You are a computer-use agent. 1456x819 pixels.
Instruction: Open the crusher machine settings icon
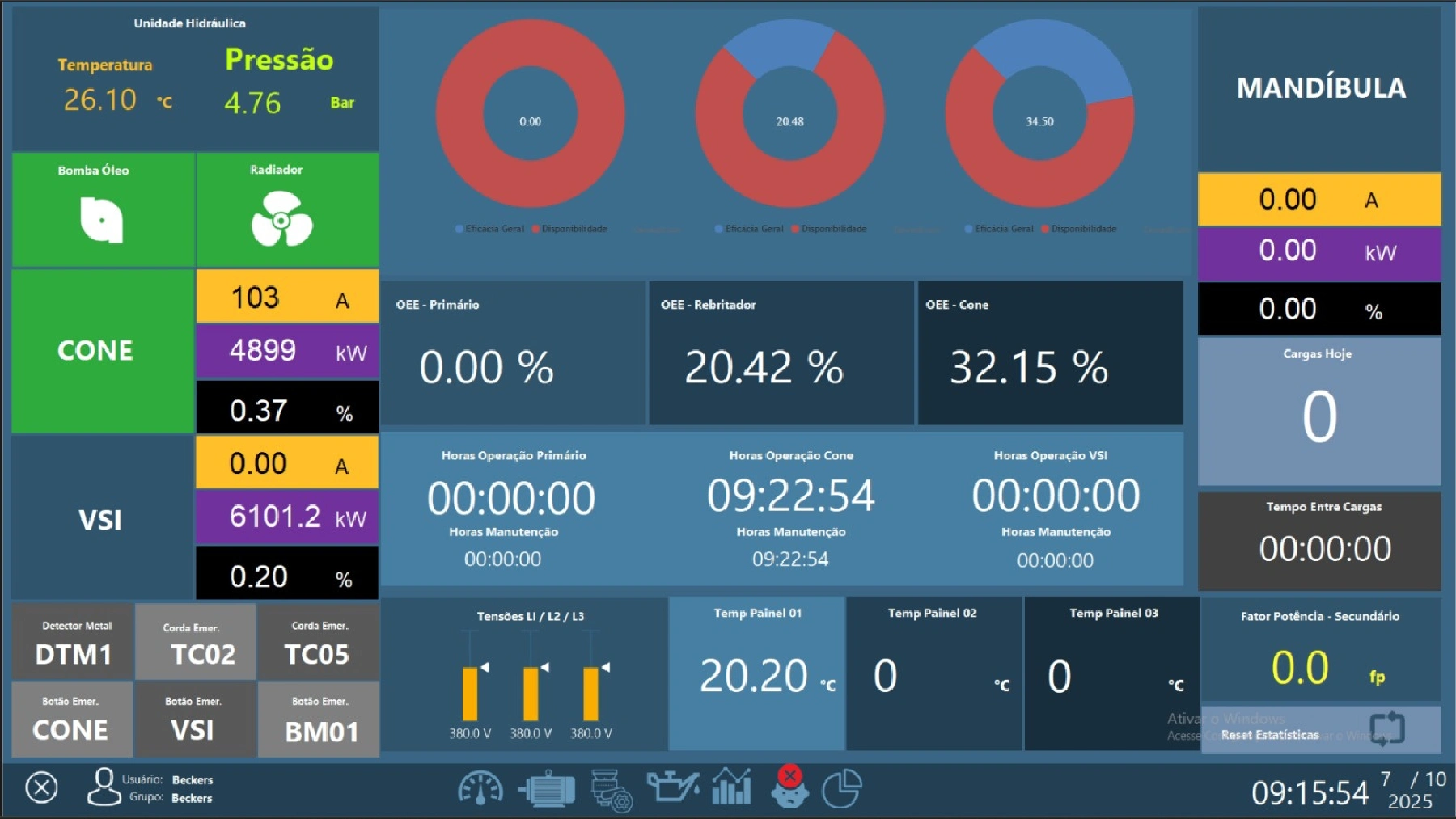(x=611, y=790)
